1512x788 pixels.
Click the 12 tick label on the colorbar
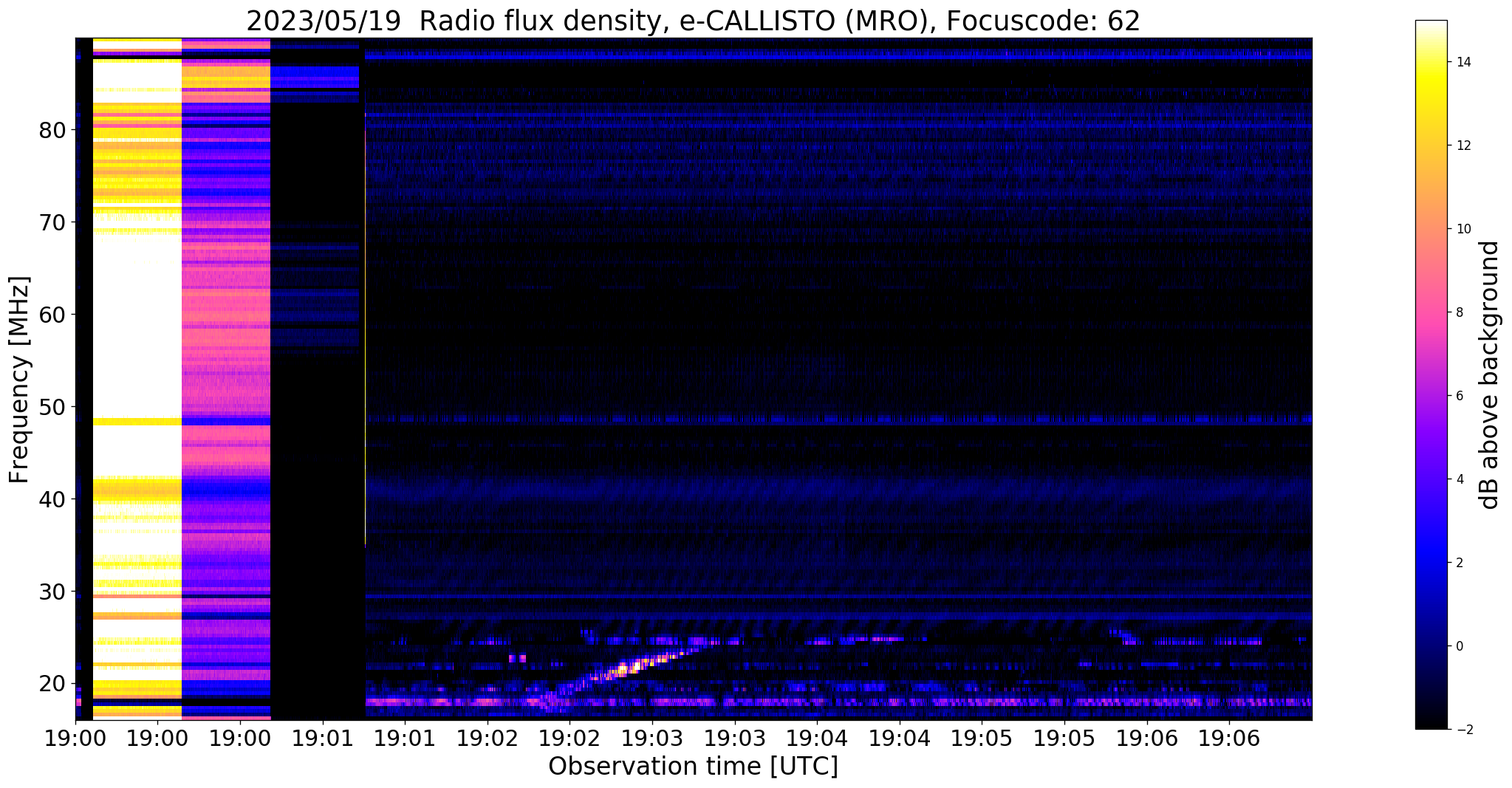click(1463, 145)
